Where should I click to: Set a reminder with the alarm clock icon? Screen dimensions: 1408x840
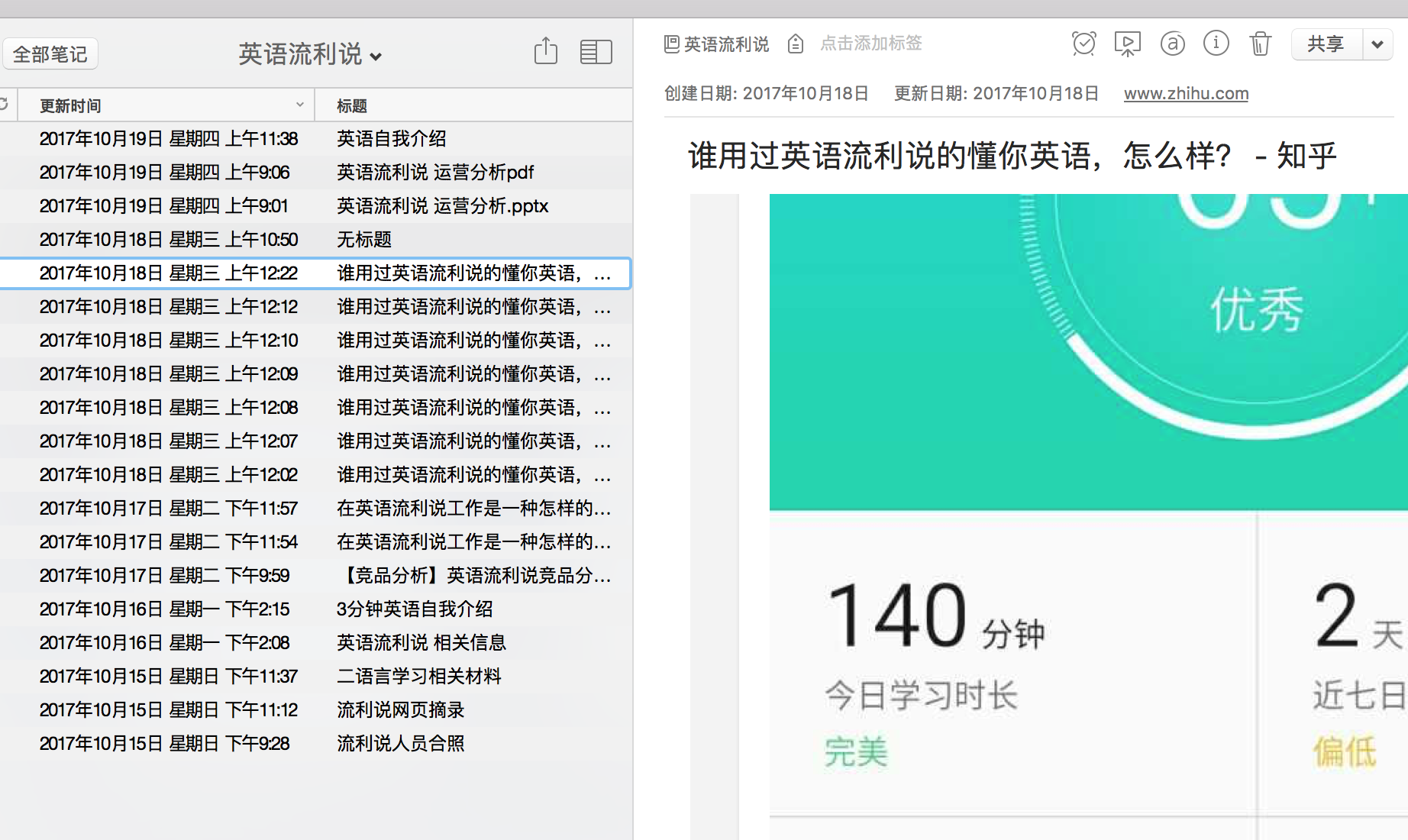(1083, 44)
